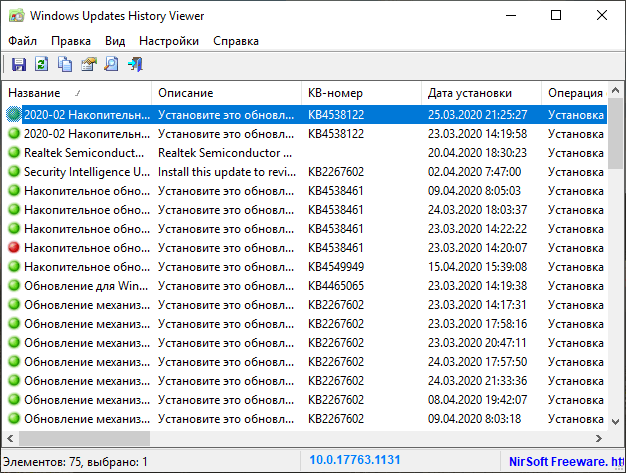The height and width of the screenshot is (473, 626).
Task: Click the Copy selected items icon
Action: (65, 64)
